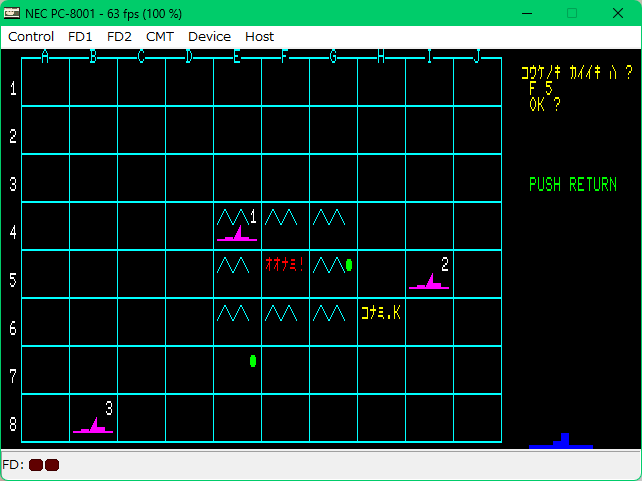Click column header J
The height and width of the screenshot is (481, 642).
[477, 56]
